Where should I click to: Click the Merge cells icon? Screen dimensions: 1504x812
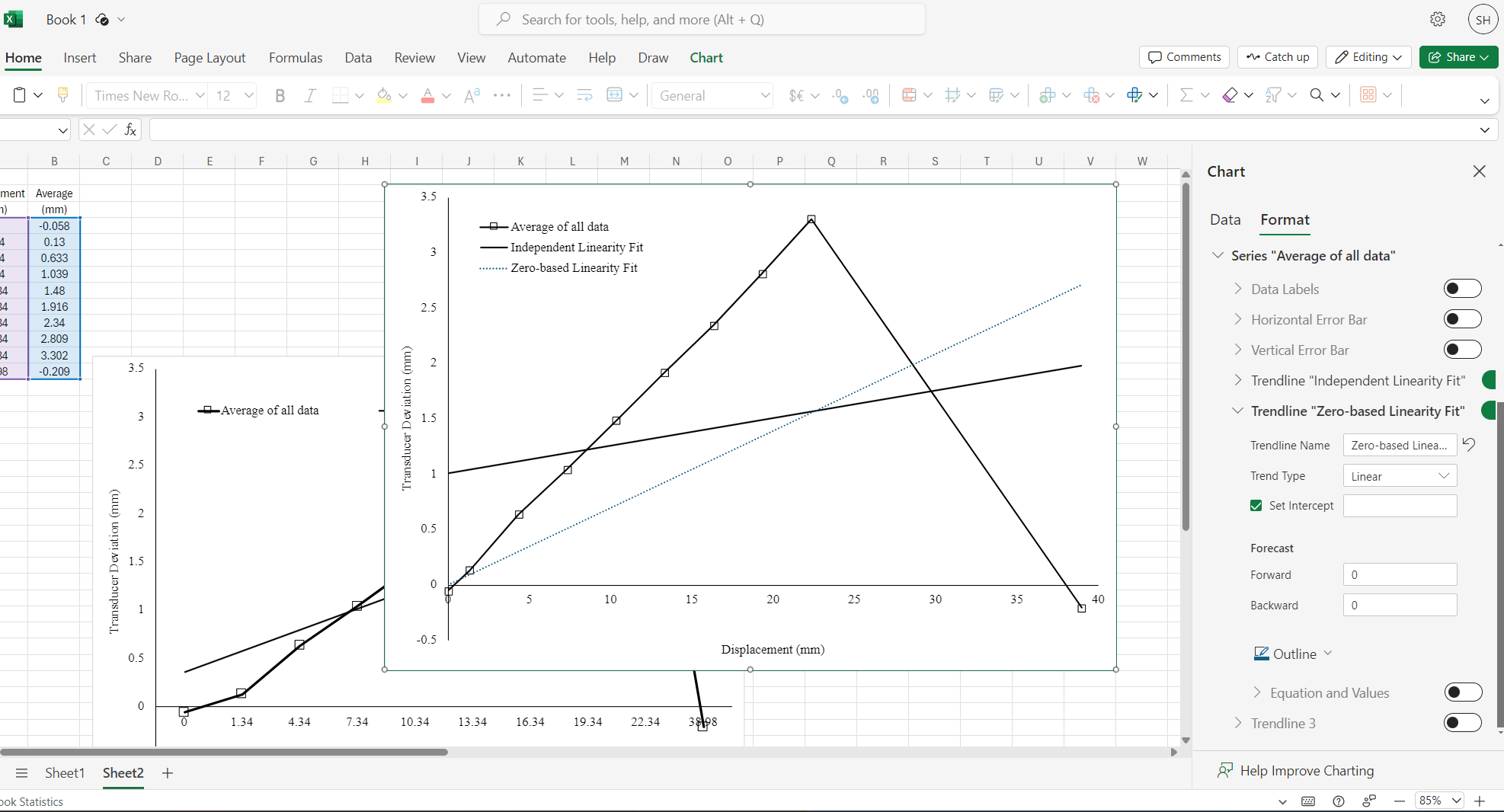[x=614, y=95]
